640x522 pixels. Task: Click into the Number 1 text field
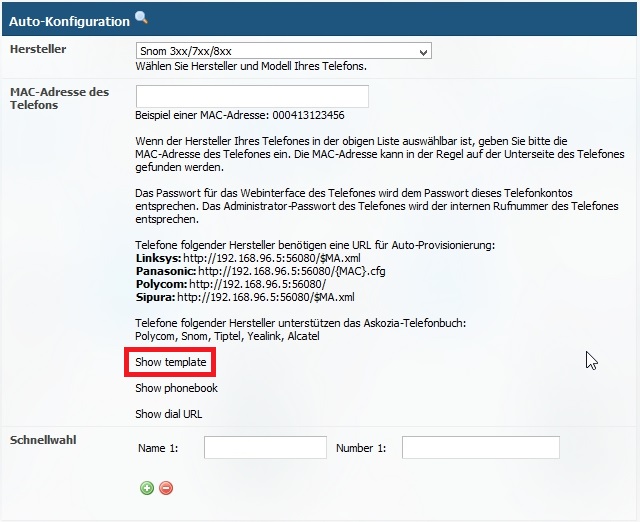[x=466, y=448]
